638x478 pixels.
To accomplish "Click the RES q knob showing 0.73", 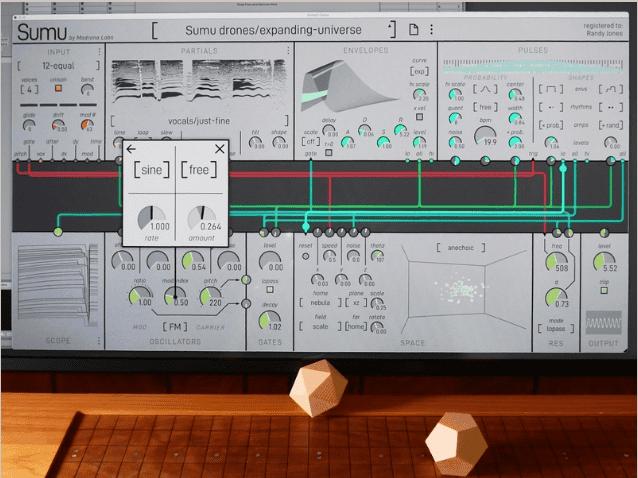I will (557, 298).
